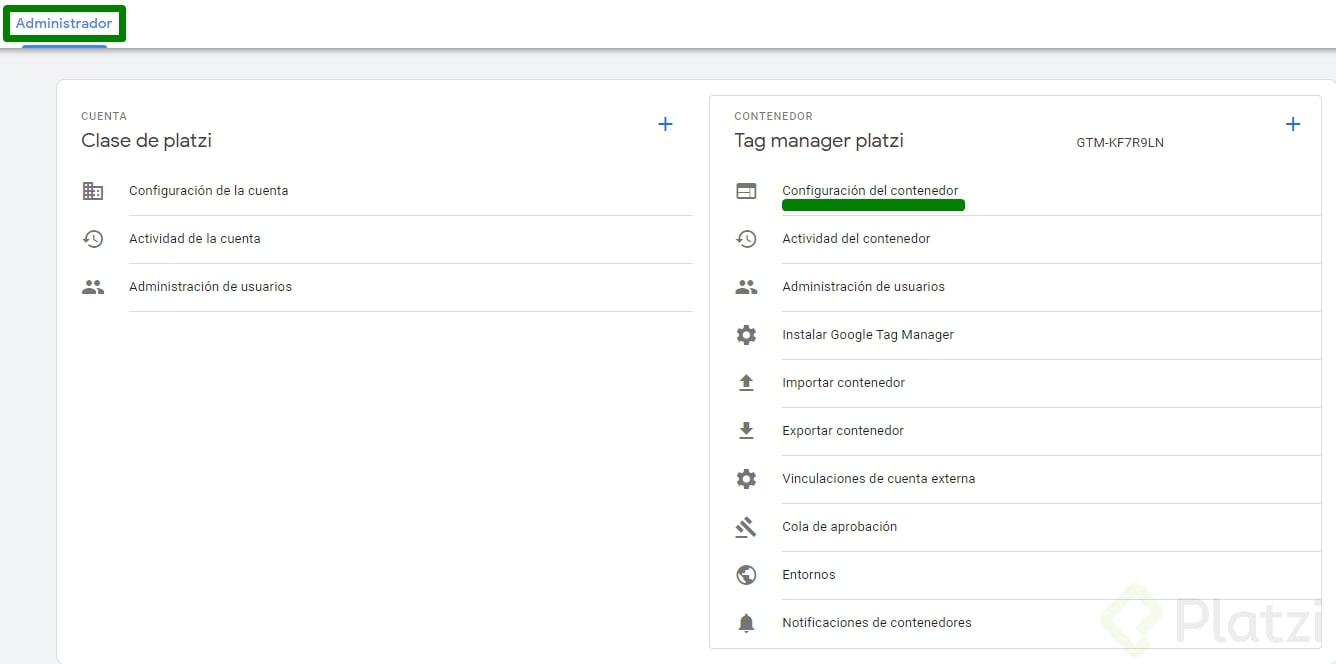This screenshot has height=664, width=1336.
Task: Click the container window icon
Action: 746,191
